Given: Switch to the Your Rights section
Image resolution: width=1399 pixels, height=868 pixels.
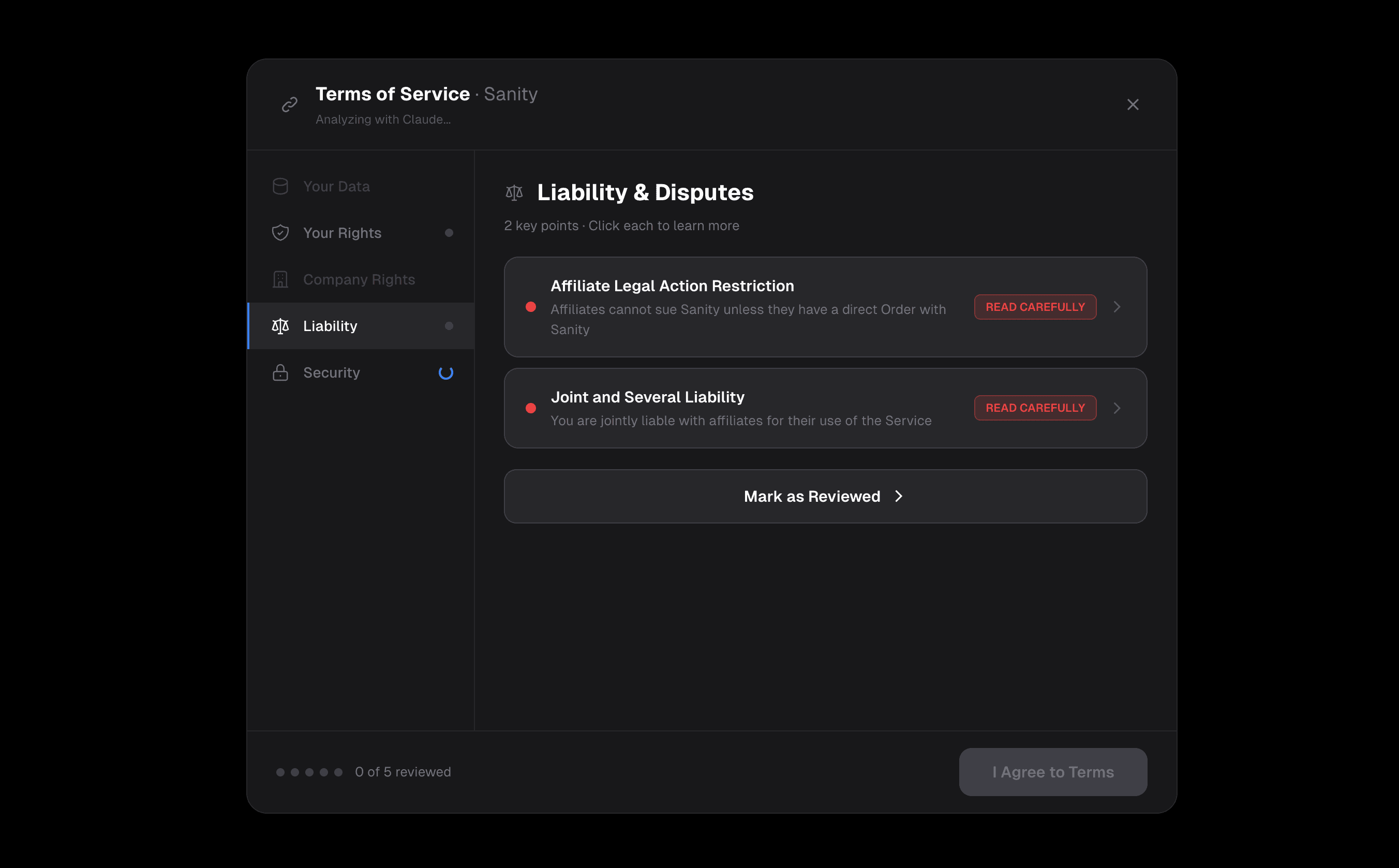Looking at the screenshot, I should pos(361,232).
